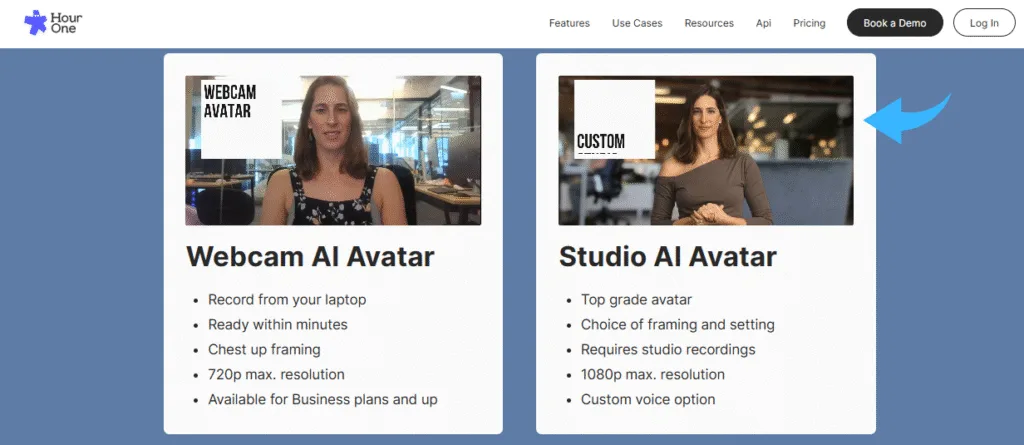Open the Features menu
This screenshot has width=1024, height=445.
click(569, 23)
